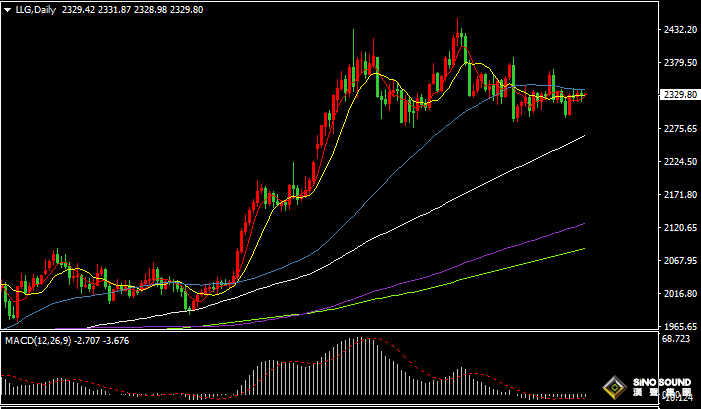Click the 2171.80 price axis label

[679, 195]
